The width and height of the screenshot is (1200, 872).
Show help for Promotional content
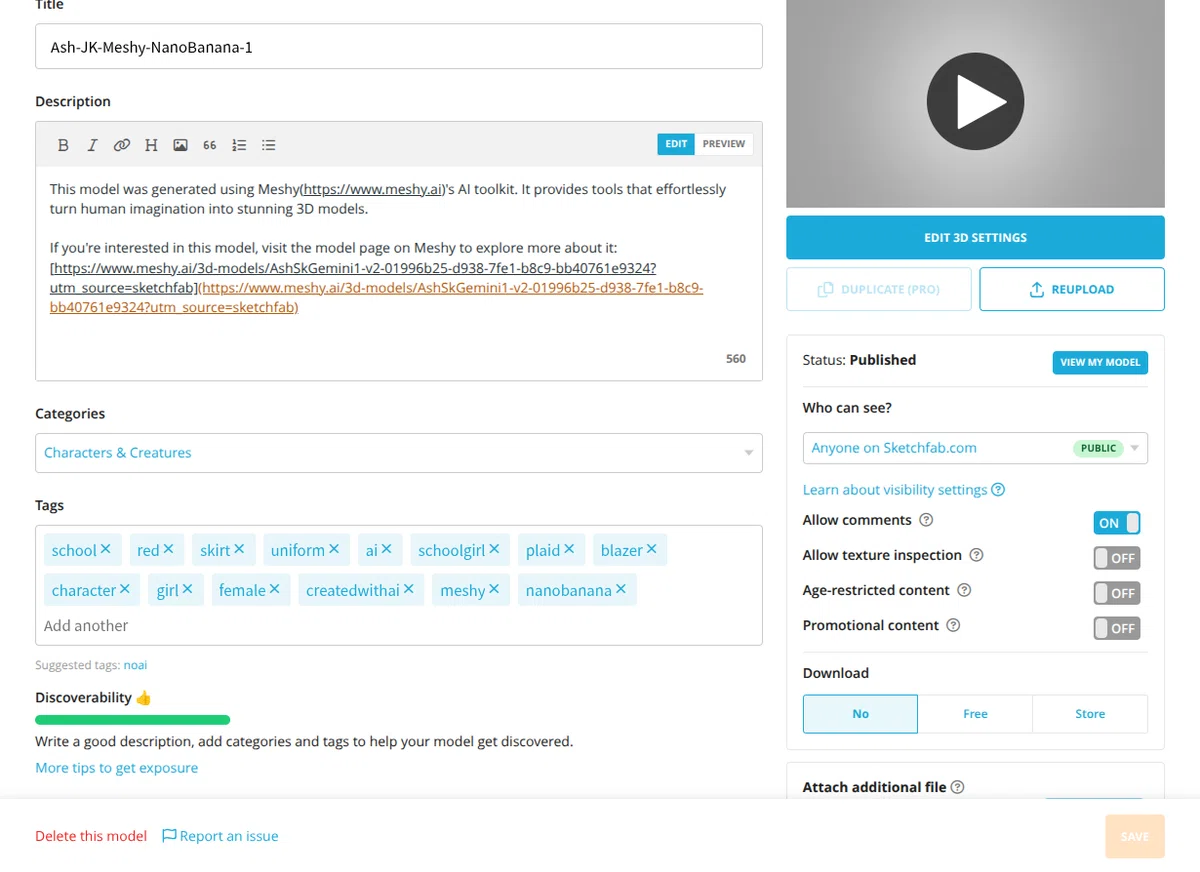click(x=953, y=625)
